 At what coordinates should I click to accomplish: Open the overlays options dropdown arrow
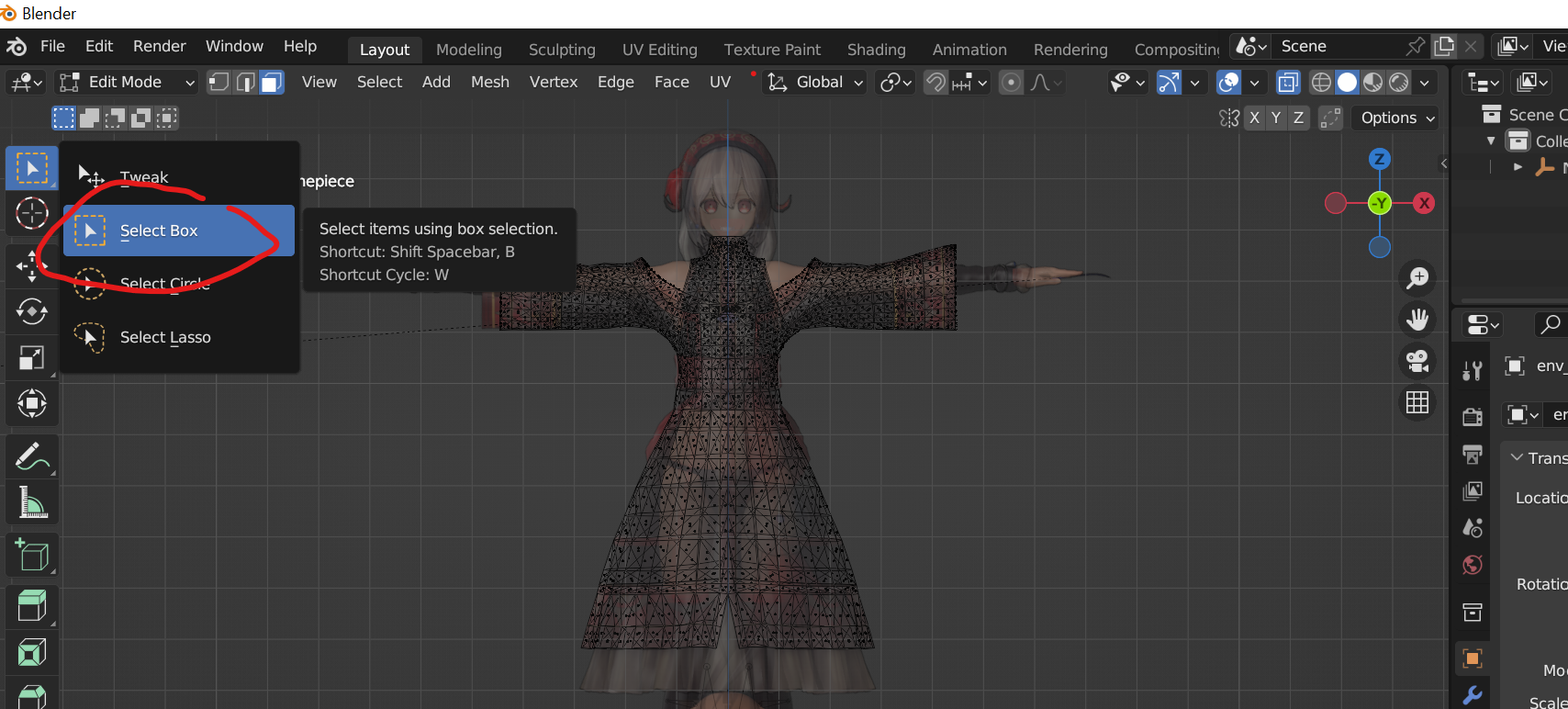(x=1254, y=83)
